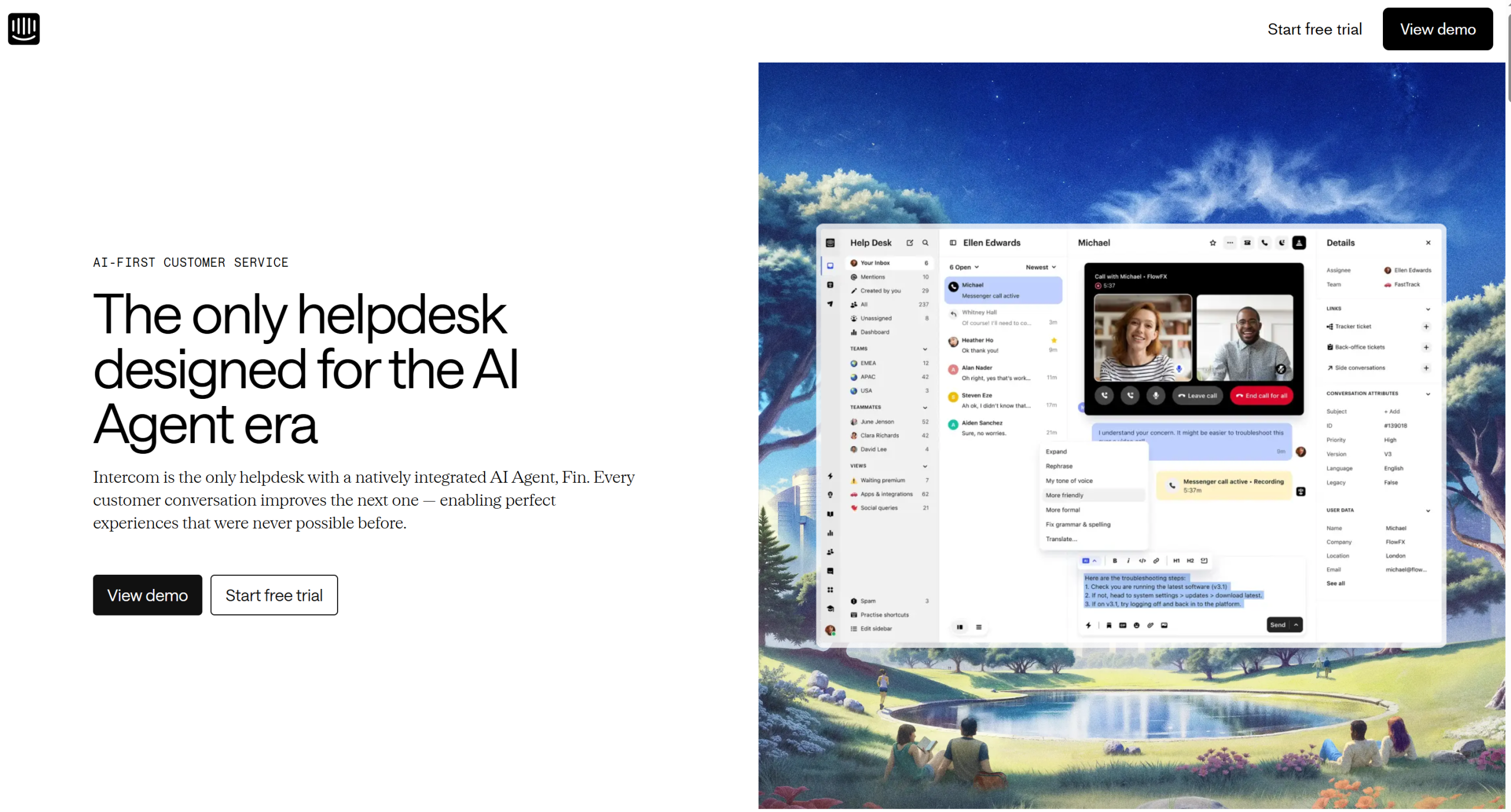
Task: Open the three-dots more menu in conversation header
Action: (1230, 243)
